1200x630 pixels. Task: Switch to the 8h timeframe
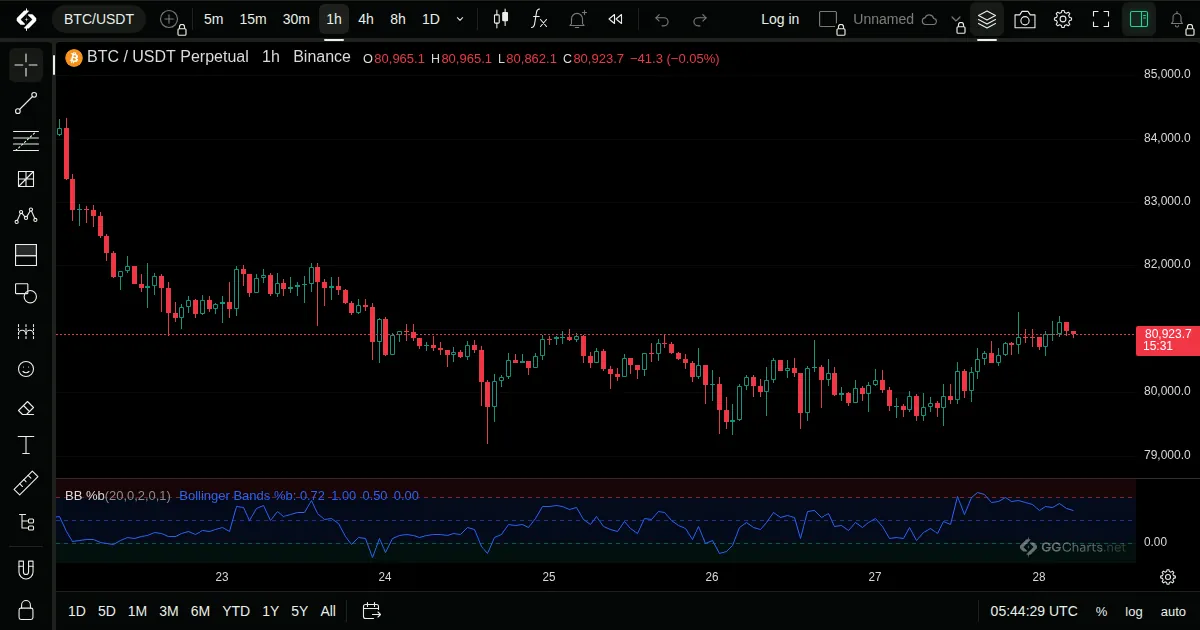click(x=398, y=19)
